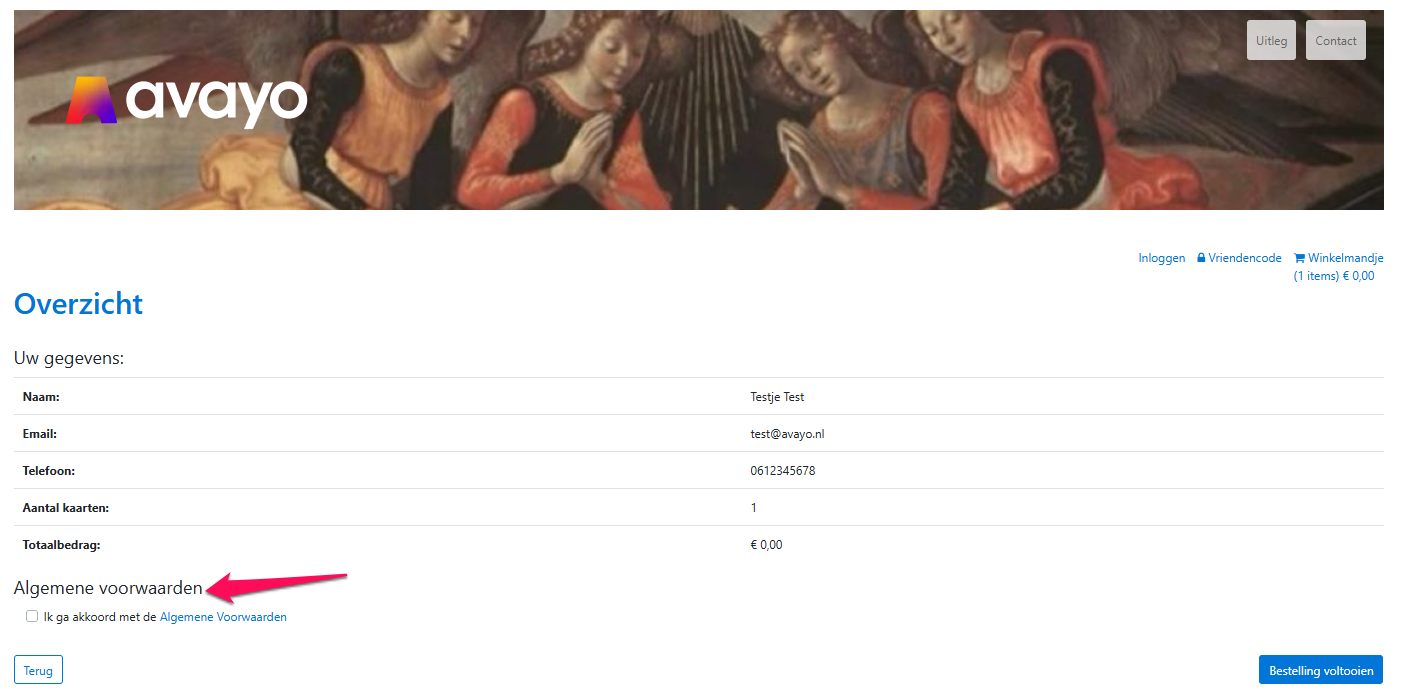Click the 'Ik ga akkoord met de' label
This screenshot has height=700, width=1401.
(100, 617)
